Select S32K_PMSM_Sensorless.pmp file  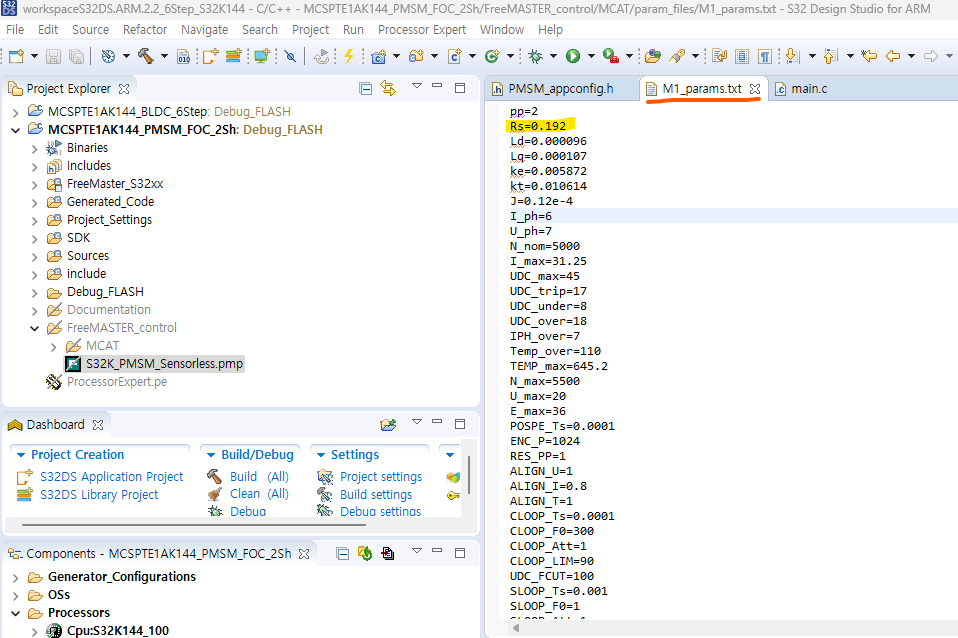164,364
